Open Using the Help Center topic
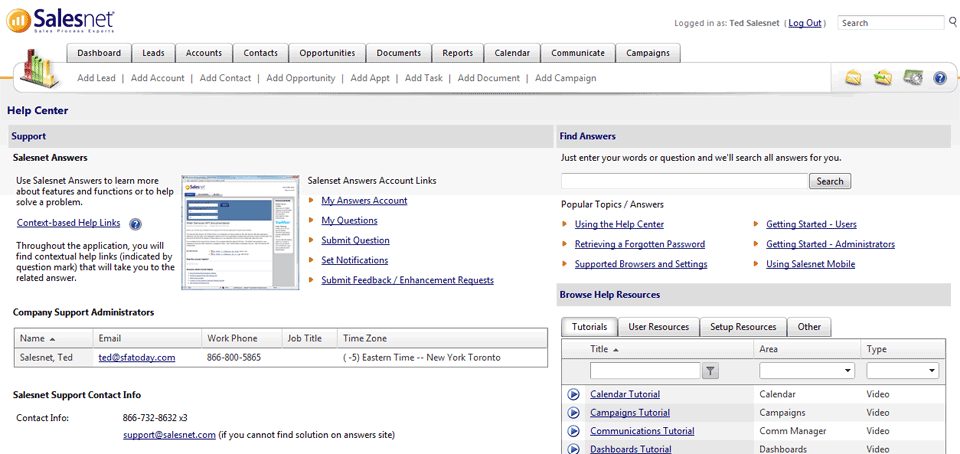The width and height of the screenshot is (960, 454). tap(620, 225)
